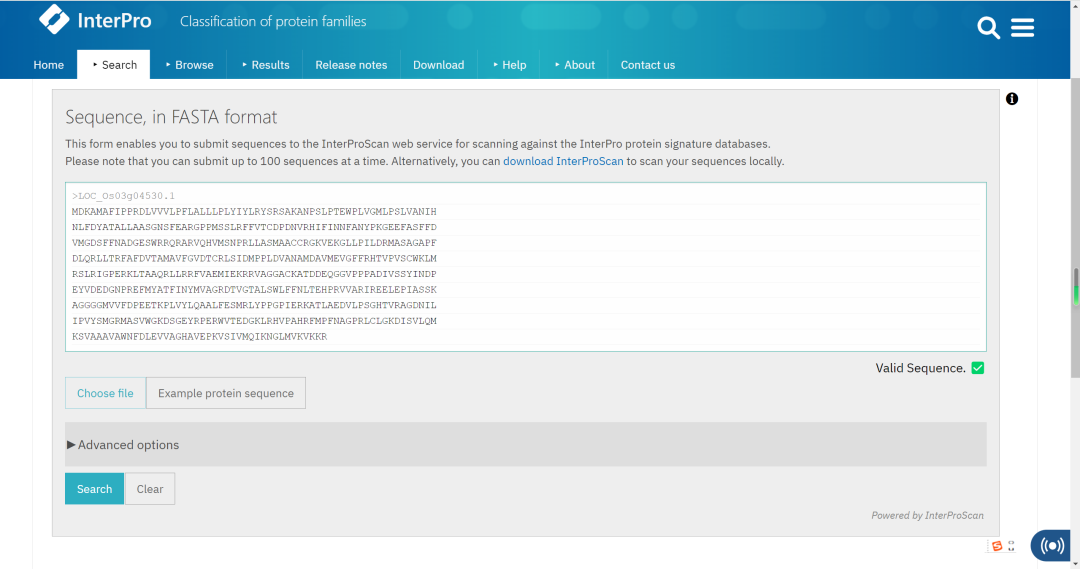Click the info icon beside the form
The image size is (1080, 569).
coord(1012,99)
